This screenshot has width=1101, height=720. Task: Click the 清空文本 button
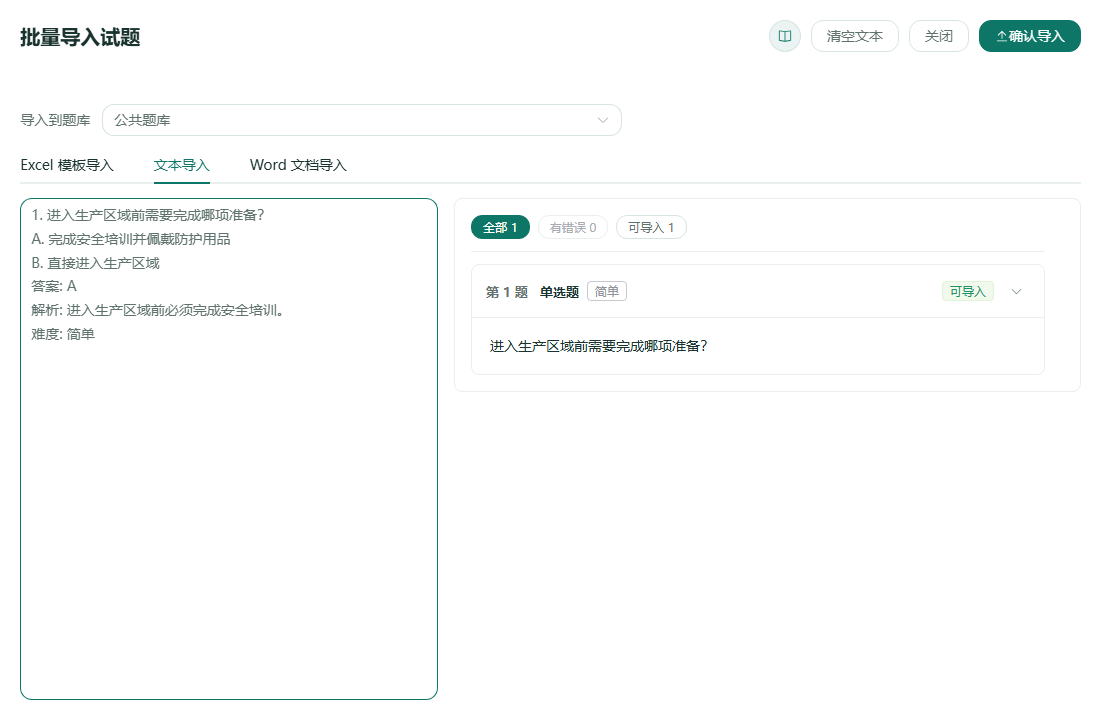click(x=855, y=36)
